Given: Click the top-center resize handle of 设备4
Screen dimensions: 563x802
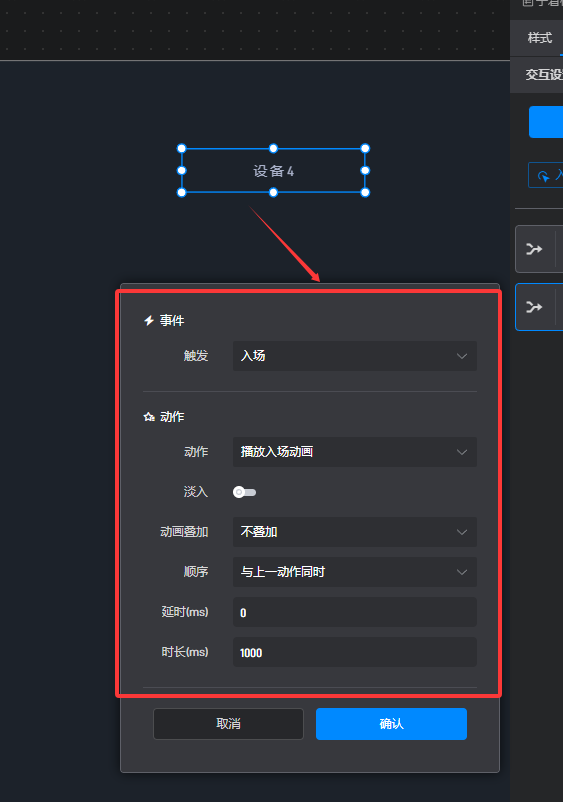Looking at the screenshot, I should click(x=274, y=148).
